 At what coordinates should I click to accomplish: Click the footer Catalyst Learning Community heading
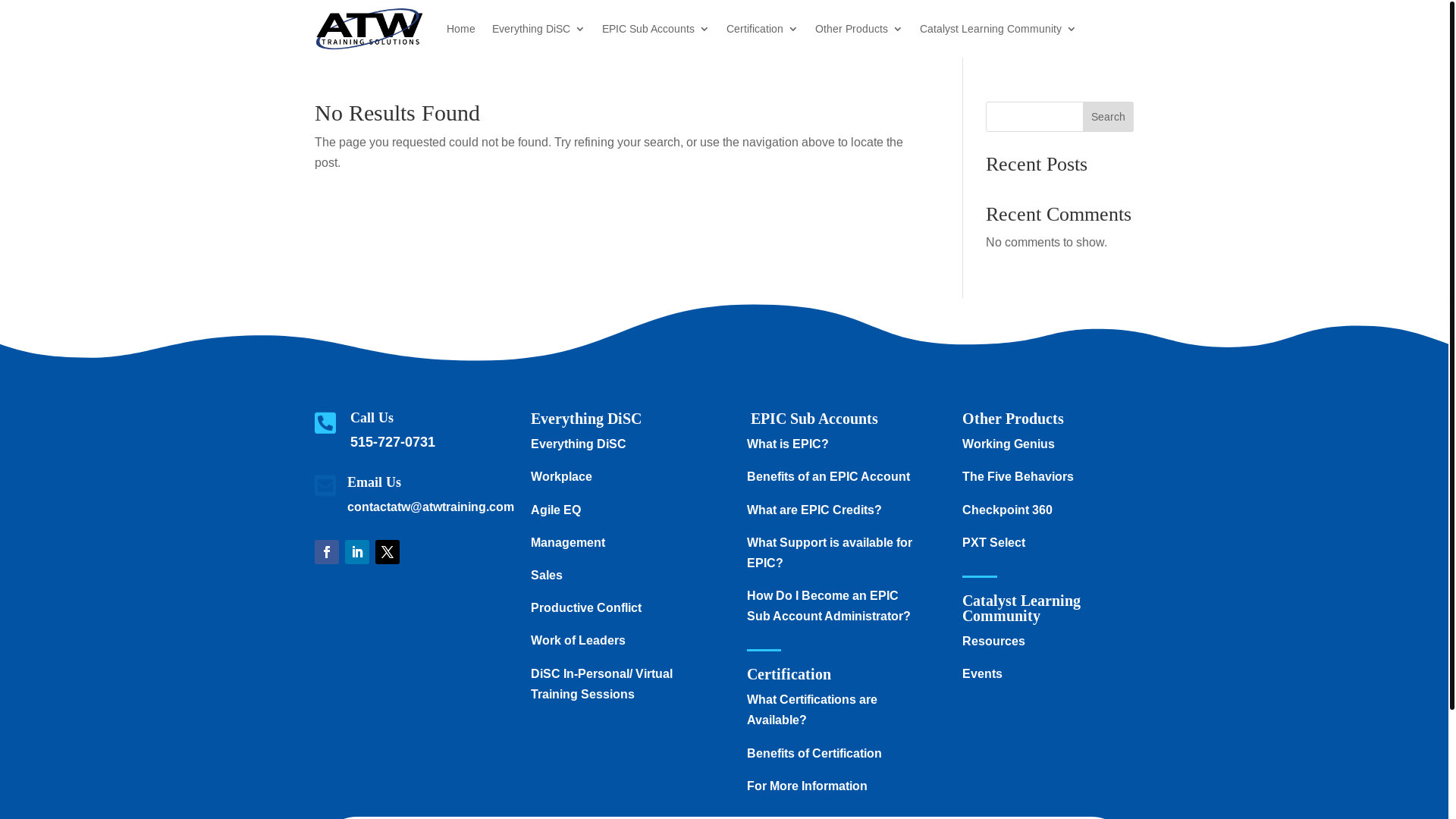pyautogui.click(x=1021, y=608)
